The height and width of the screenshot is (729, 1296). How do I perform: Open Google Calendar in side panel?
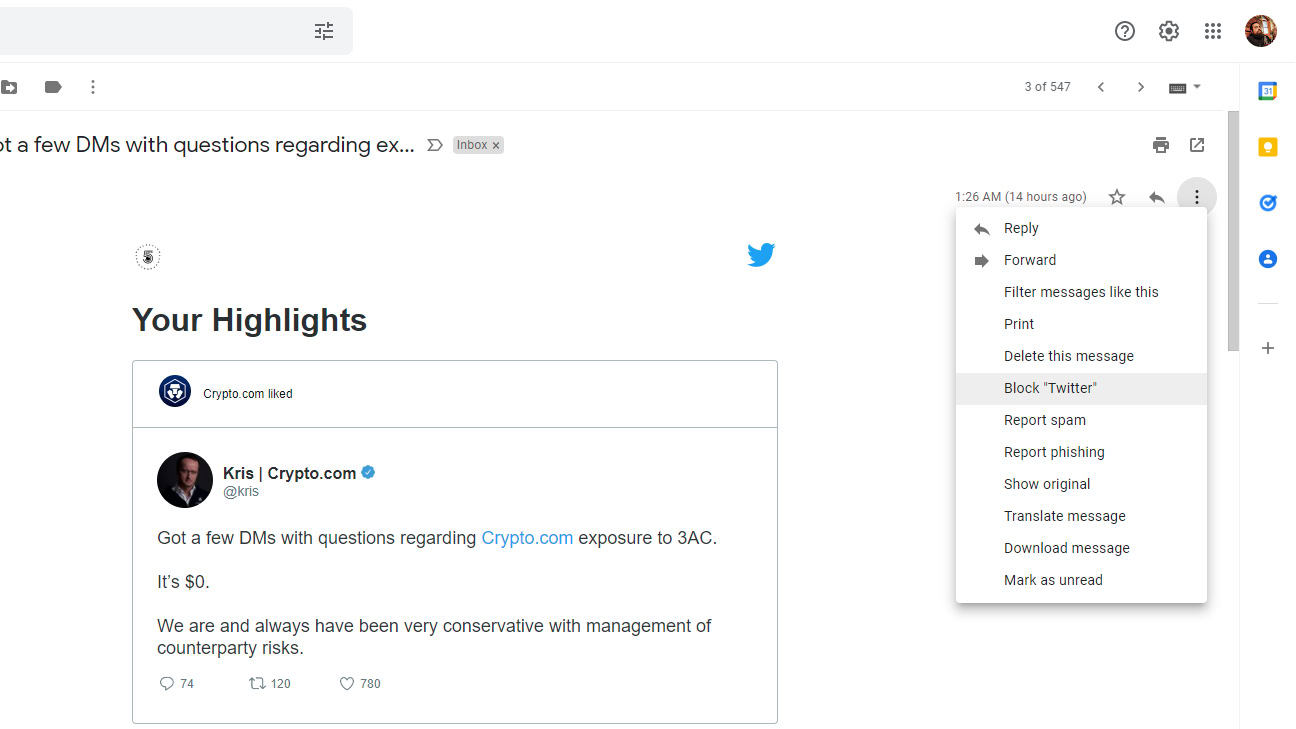[1267, 91]
